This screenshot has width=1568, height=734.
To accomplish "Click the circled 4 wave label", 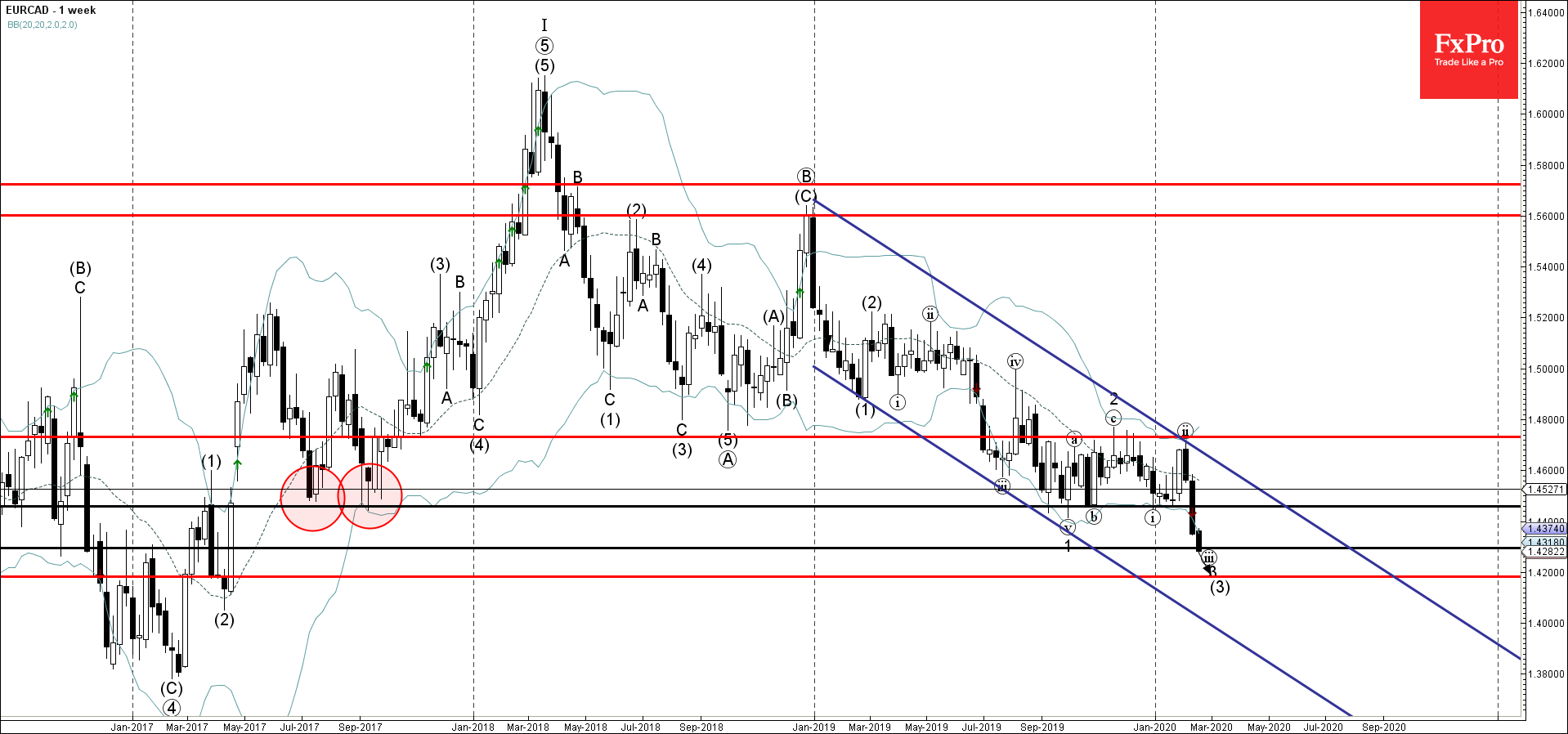I will tap(172, 708).
